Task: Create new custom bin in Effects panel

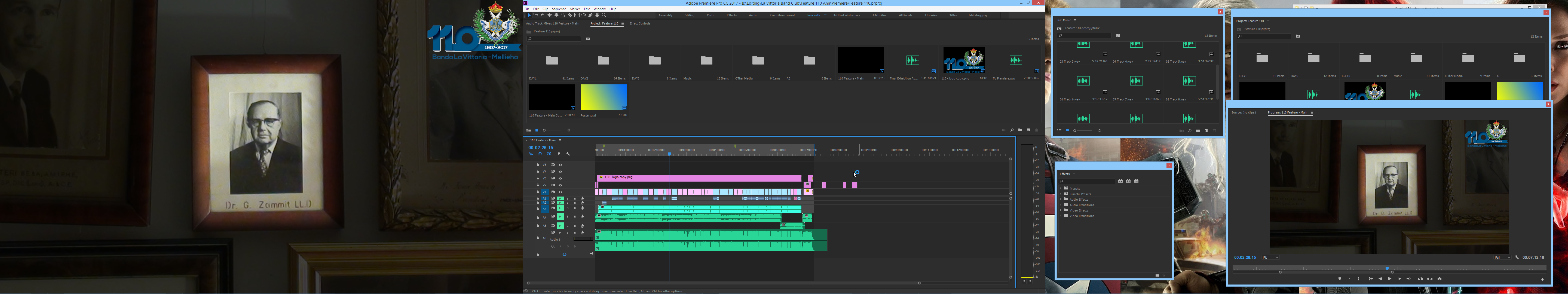Action: click(1158, 275)
